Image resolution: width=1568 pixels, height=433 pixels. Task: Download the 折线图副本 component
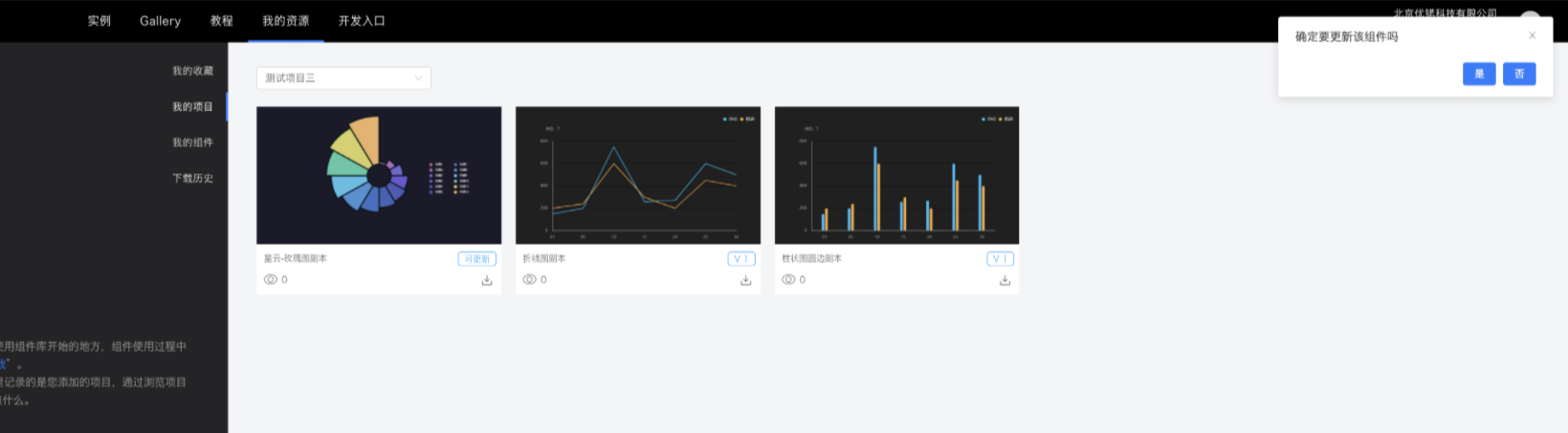(746, 280)
